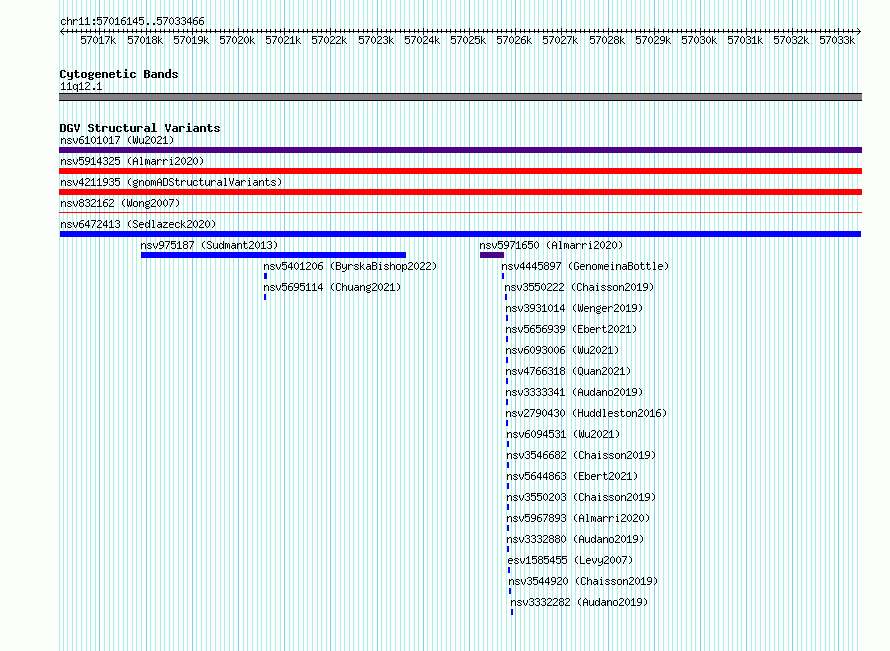Click the Cytogenetic Bands track heading
This screenshot has width=890, height=651.
119,74
